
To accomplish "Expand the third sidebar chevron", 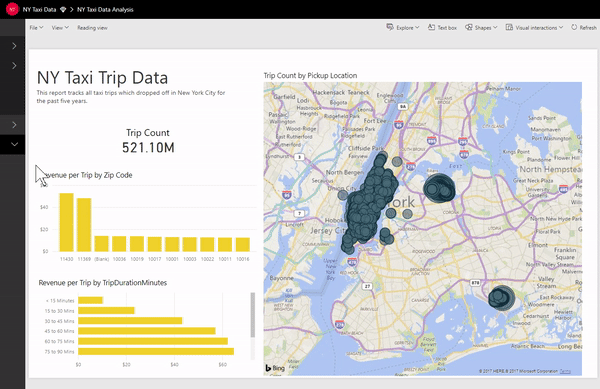I will pyautogui.click(x=14, y=125).
